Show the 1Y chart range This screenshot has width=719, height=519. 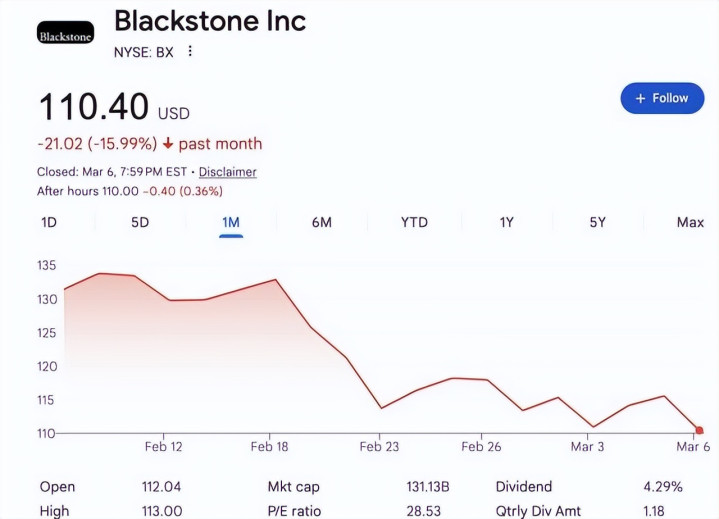506,222
